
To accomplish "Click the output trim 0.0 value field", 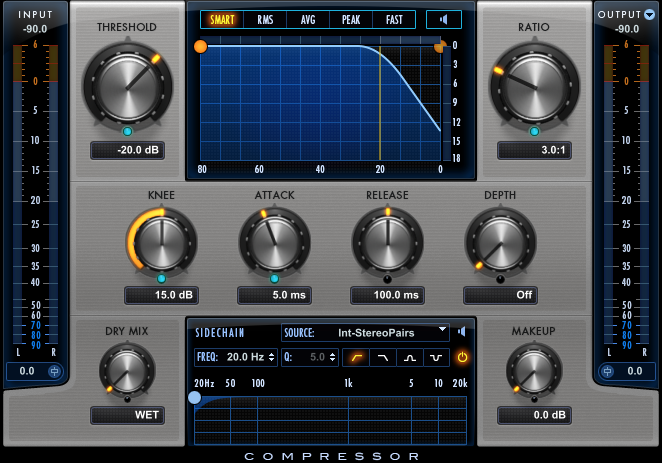I will coord(635,371).
